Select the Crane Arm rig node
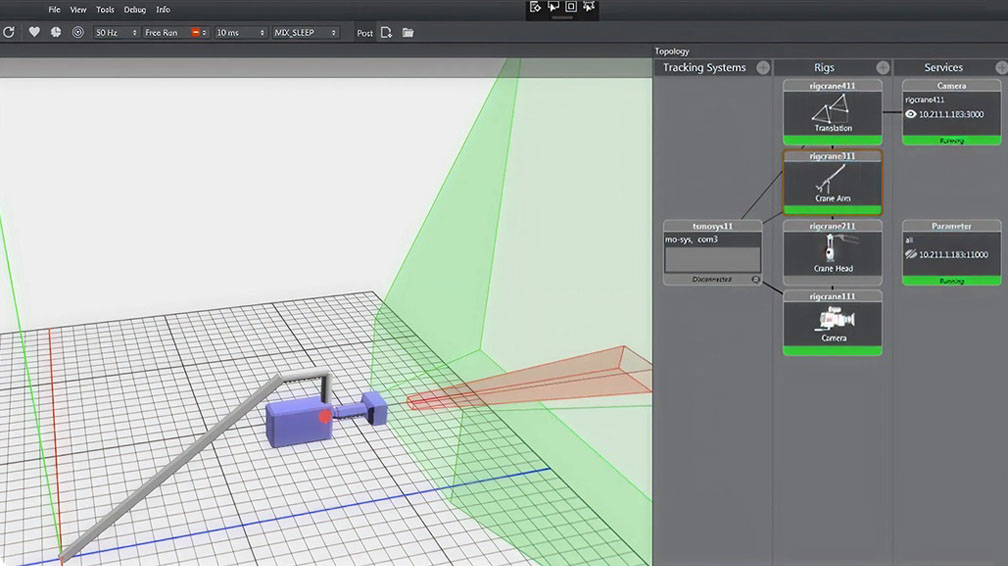The image size is (1008, 566). (x=832, y=183)
